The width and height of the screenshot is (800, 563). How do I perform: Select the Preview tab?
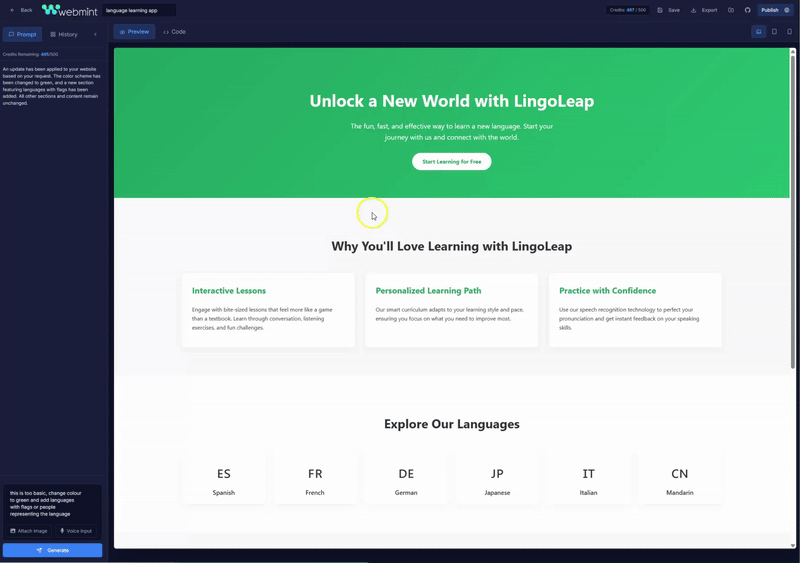click(x=134, y=32)
